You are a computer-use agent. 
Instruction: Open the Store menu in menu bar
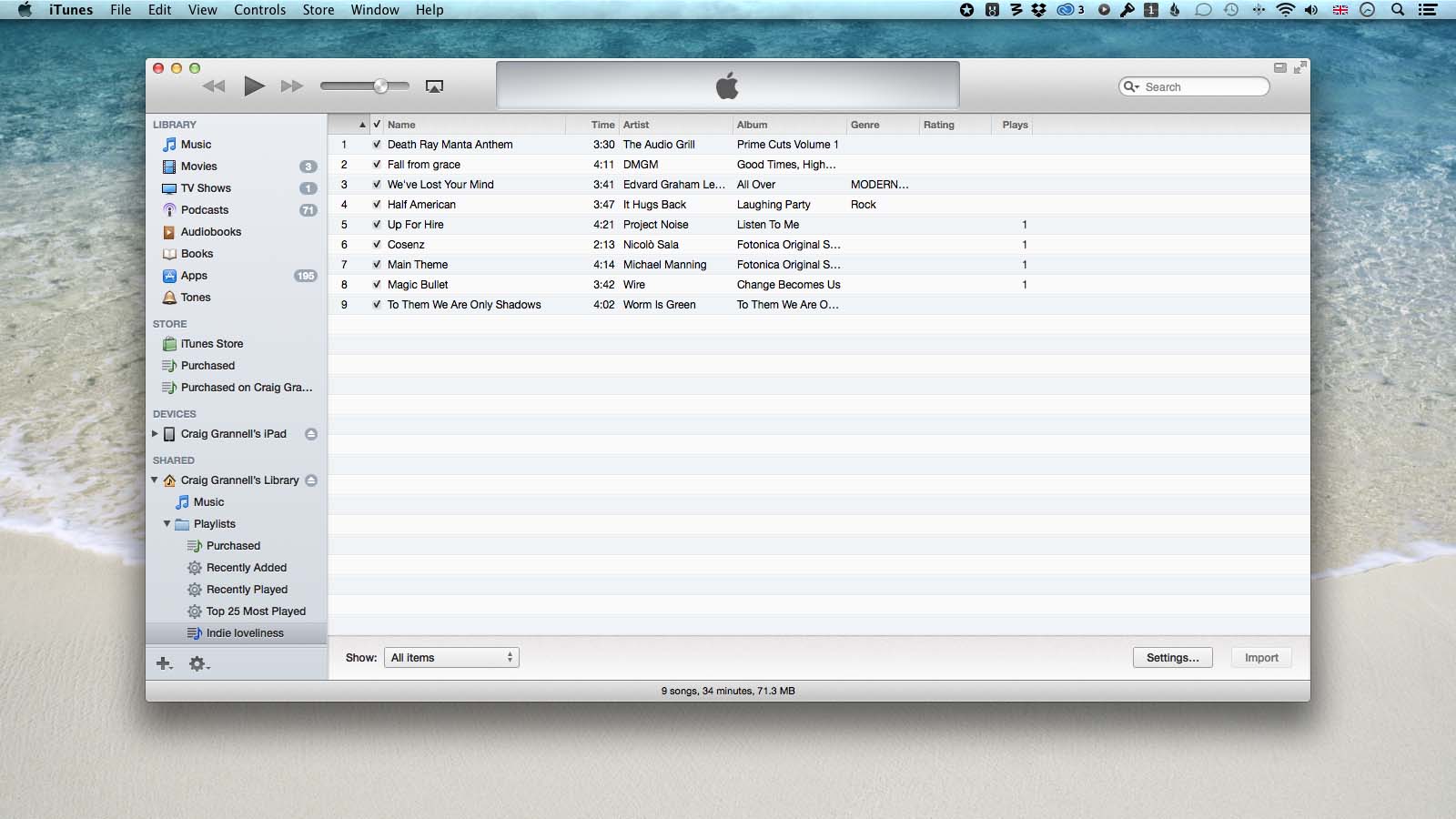[x=318, y=10]
